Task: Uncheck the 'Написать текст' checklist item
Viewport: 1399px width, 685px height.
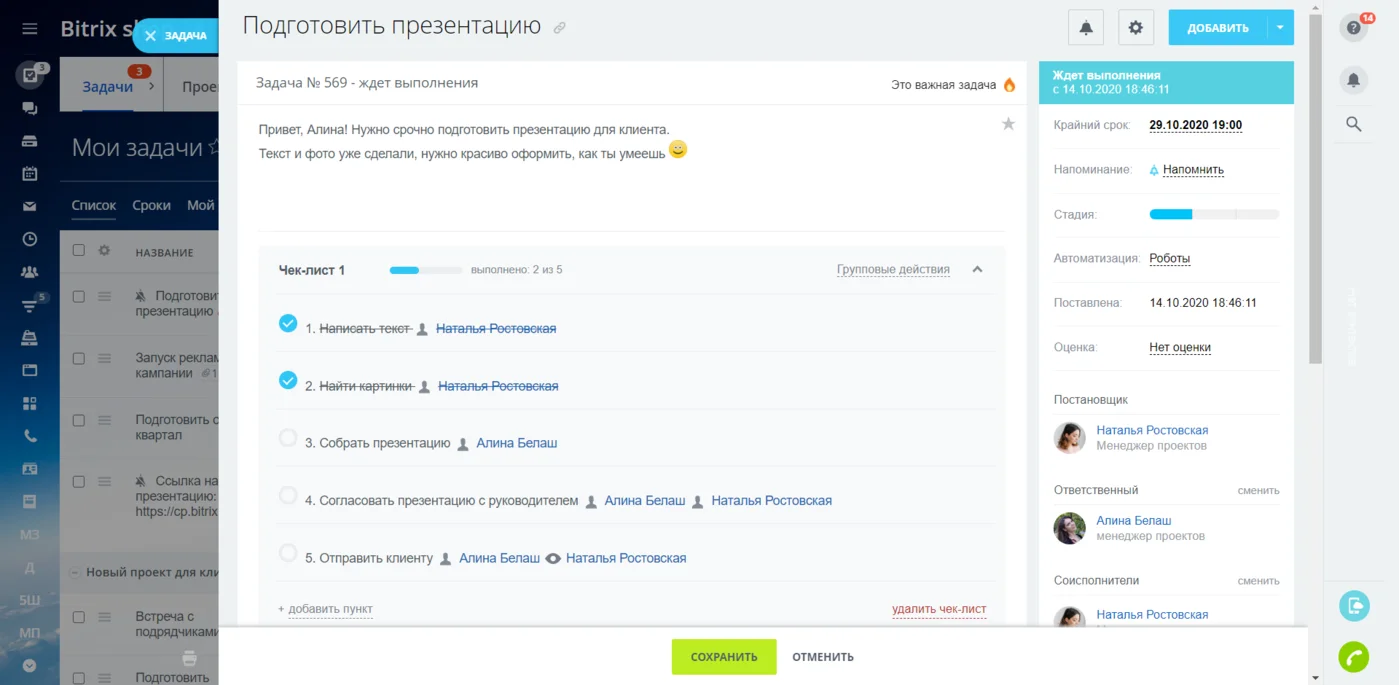Action: coord(288,323)
